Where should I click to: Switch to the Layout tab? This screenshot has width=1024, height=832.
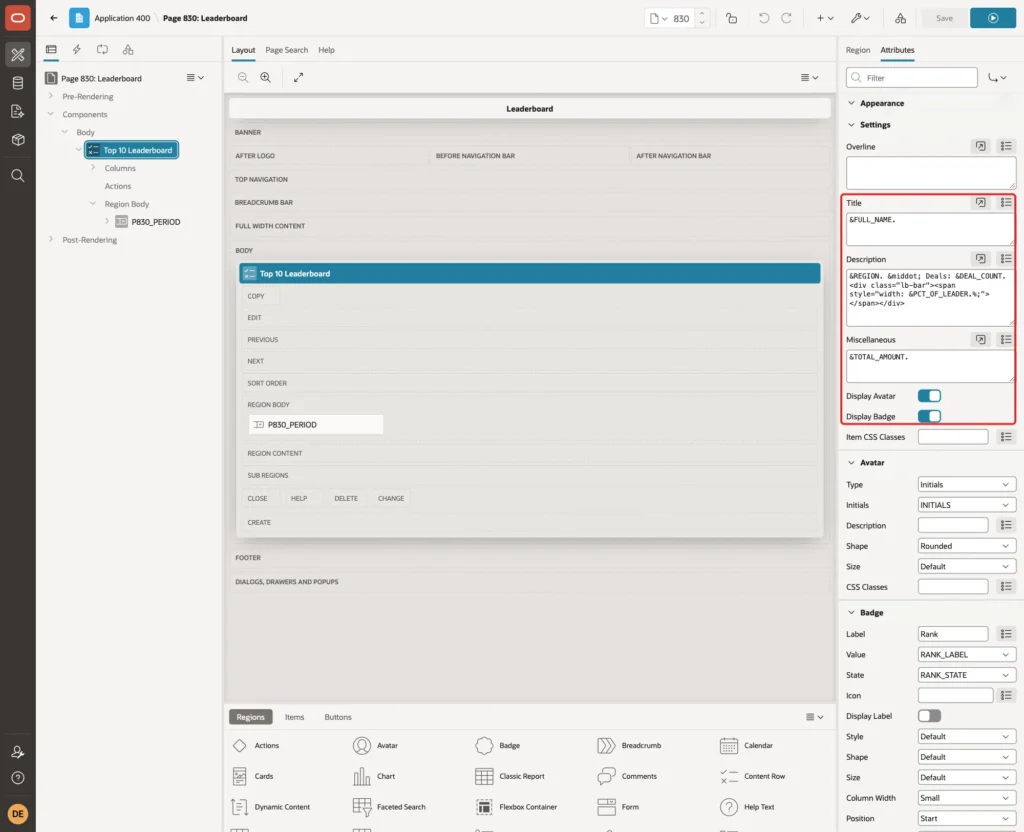point(243,50)
